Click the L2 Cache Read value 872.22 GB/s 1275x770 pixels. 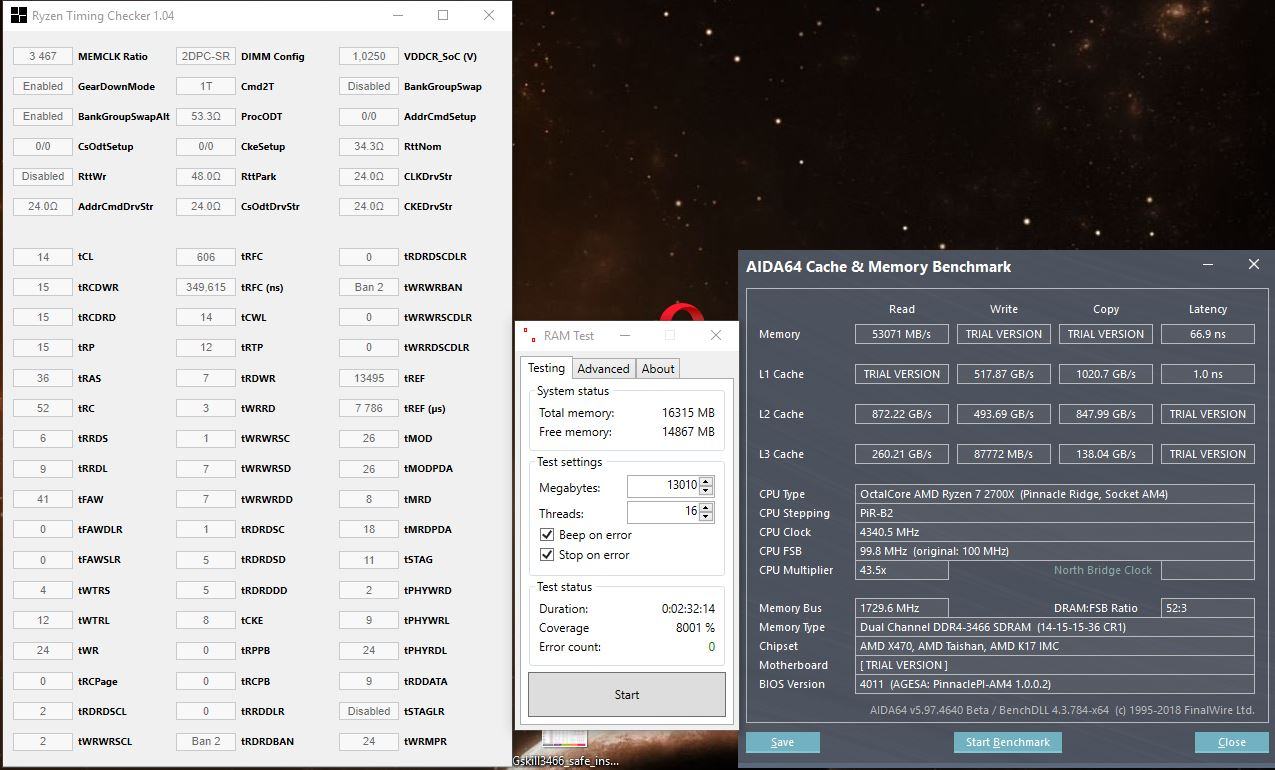[x=902, y=414]
